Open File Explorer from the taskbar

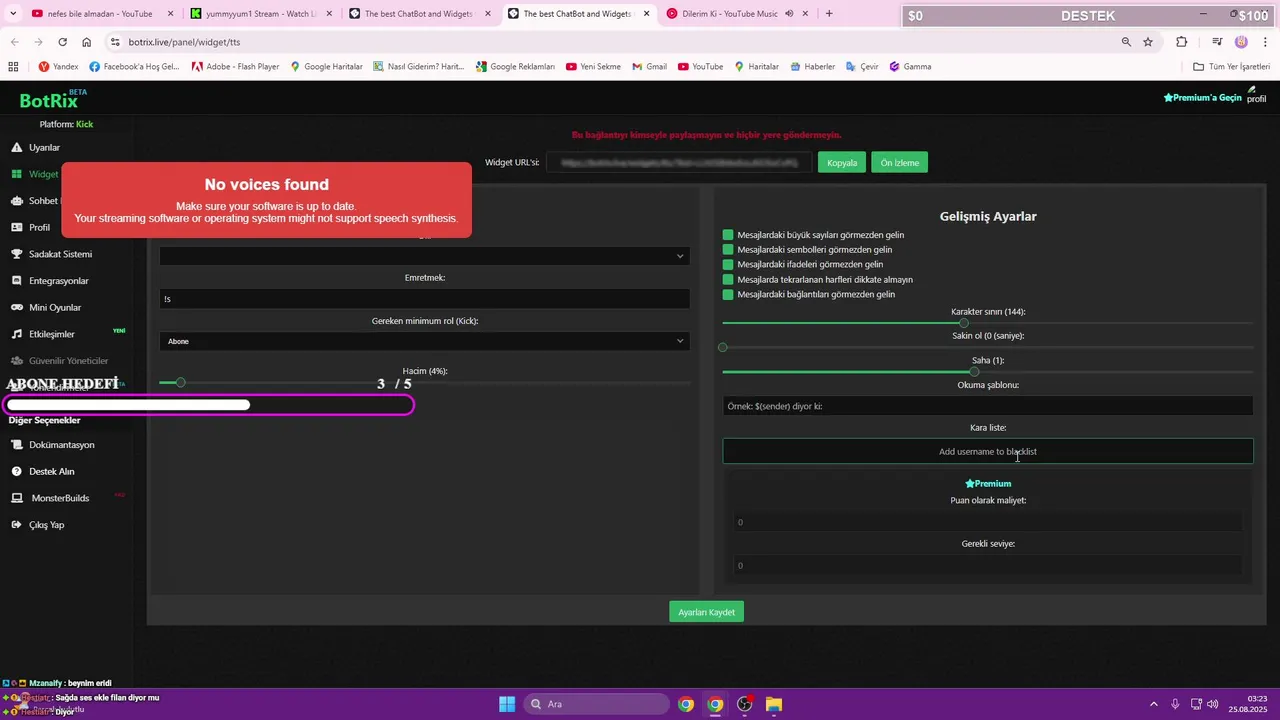(774, 704)
